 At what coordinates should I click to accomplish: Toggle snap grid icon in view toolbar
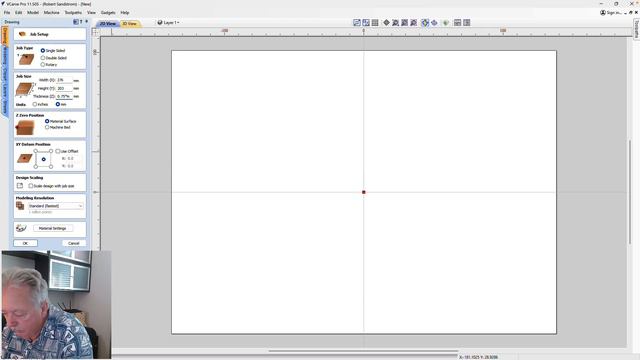click(x=375, y=23)
